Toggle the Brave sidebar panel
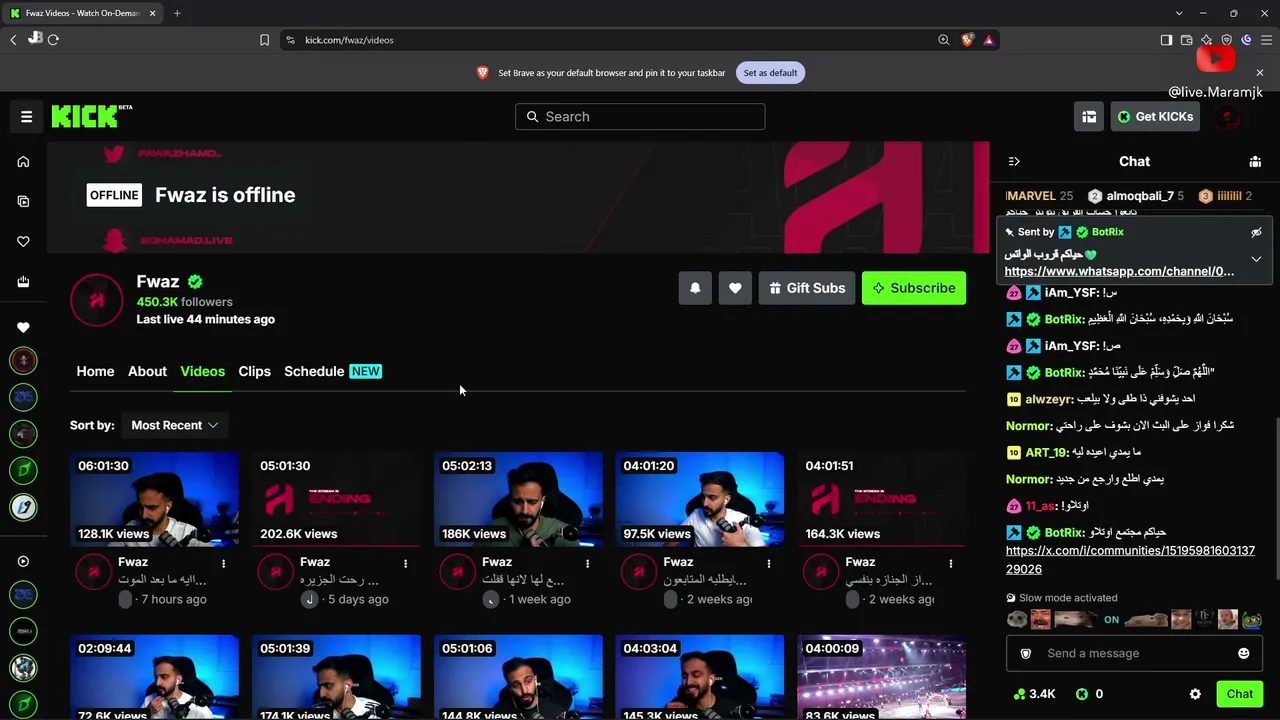Image resolution: width=1280 pixels, height=720 pixels. click(x=1166, y=40)
